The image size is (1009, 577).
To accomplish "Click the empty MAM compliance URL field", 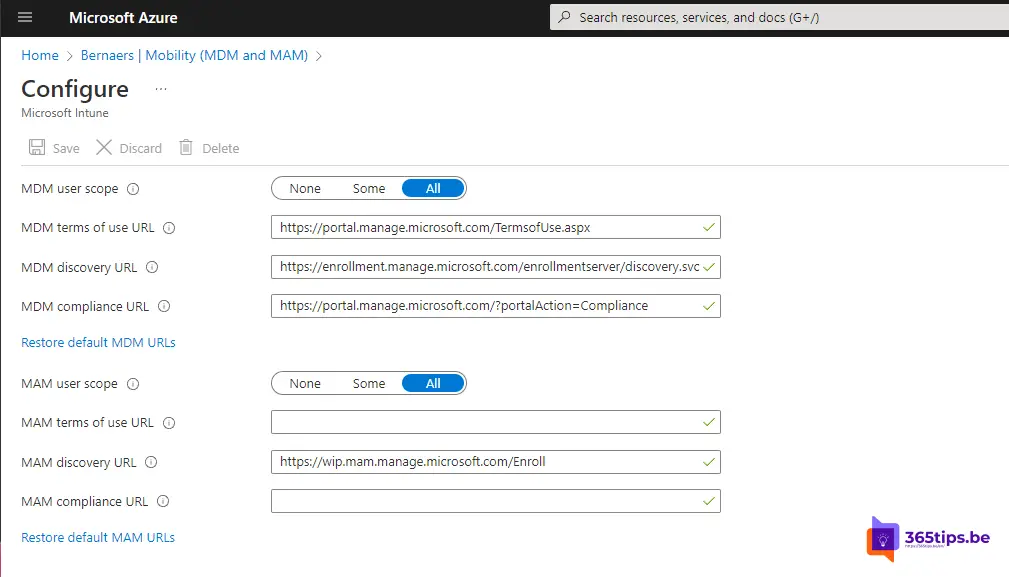I will (x=495, y=501).
